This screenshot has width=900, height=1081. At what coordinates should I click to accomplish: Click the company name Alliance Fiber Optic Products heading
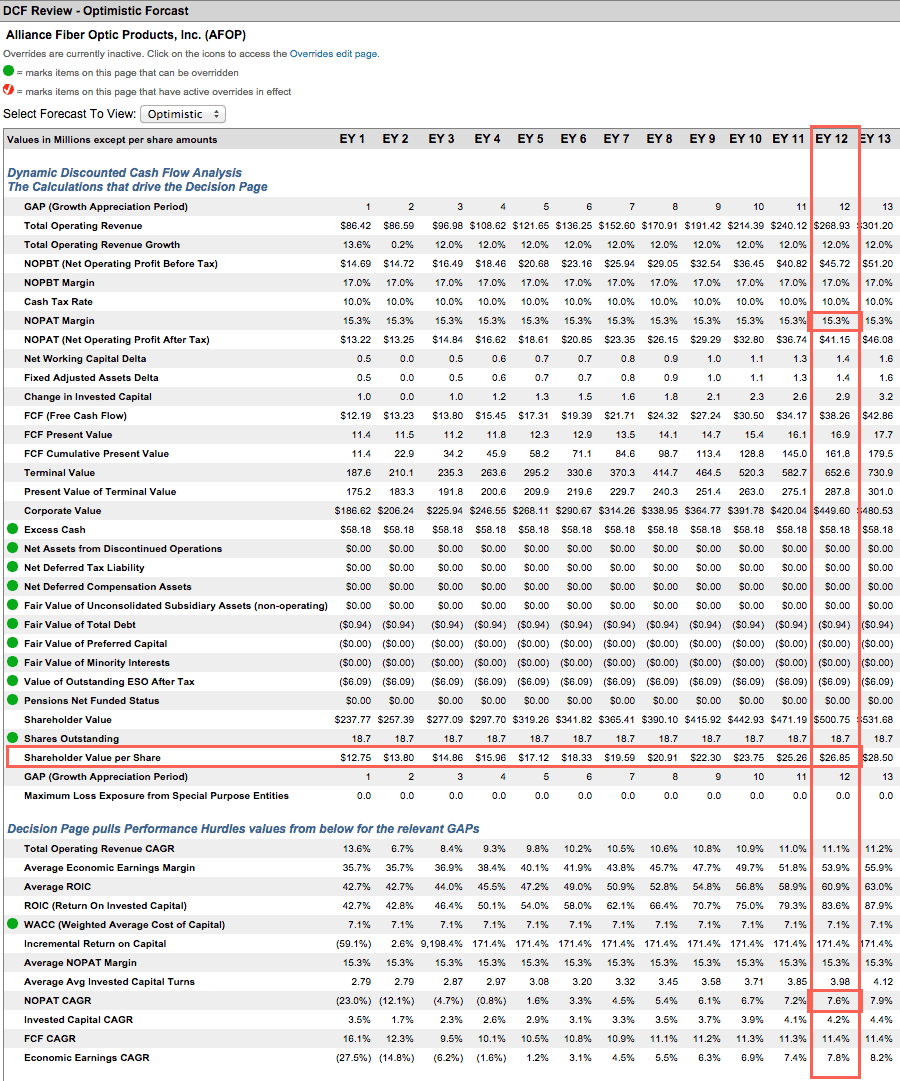126,35
